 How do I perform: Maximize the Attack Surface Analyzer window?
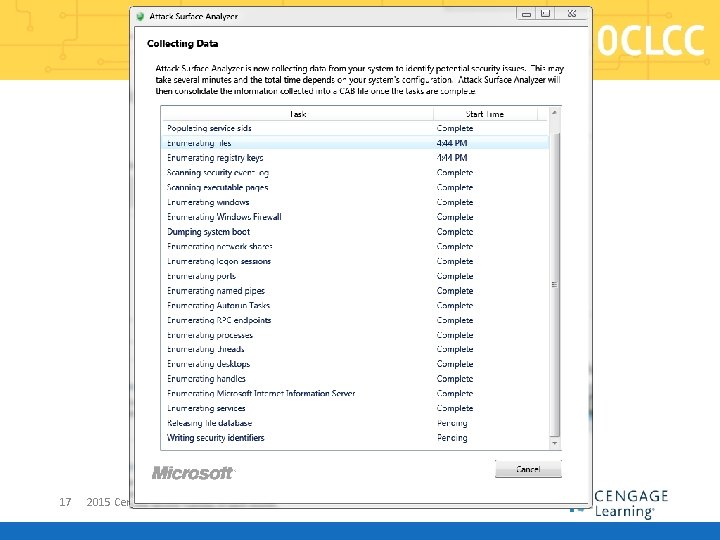[545, 14]
